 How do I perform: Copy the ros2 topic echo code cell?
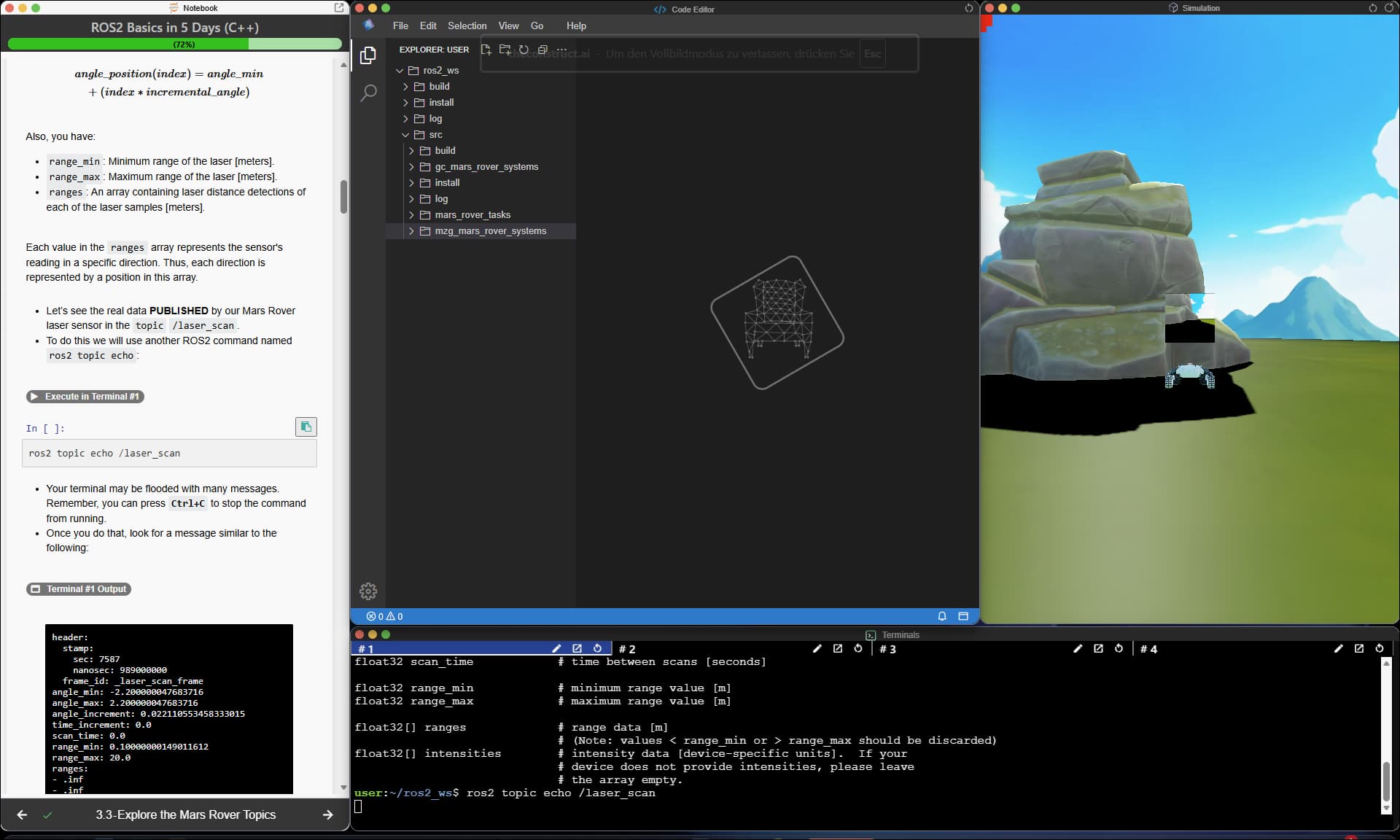click(x=306, y=427)
